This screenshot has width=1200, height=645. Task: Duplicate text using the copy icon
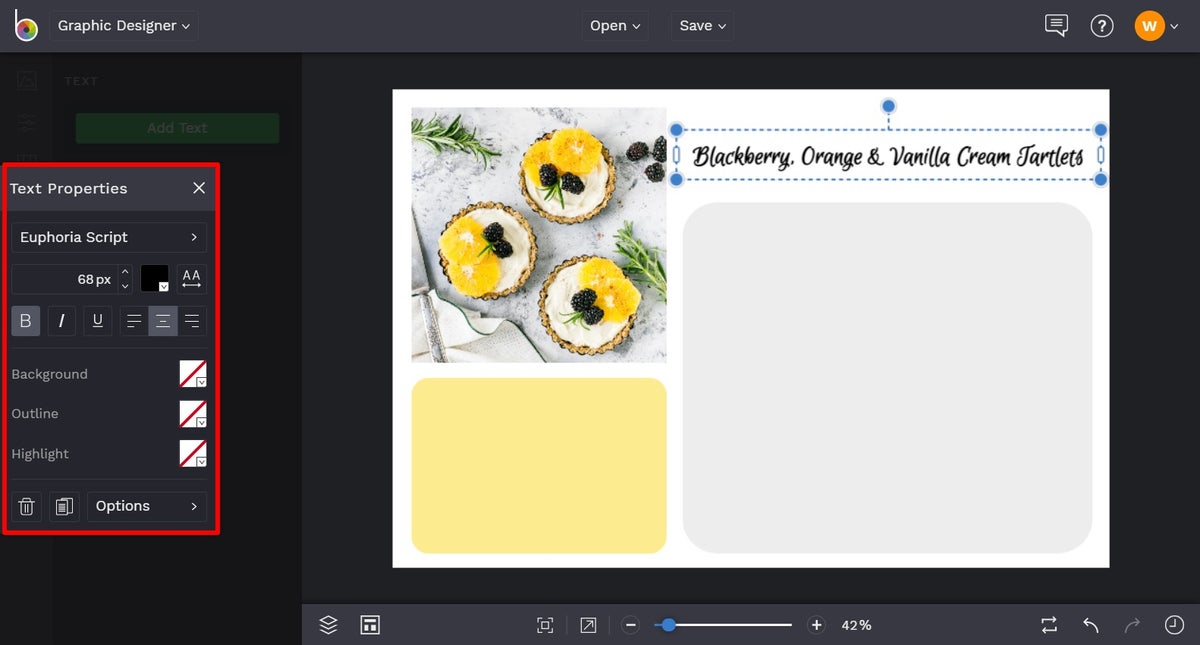tap(64, 506)
